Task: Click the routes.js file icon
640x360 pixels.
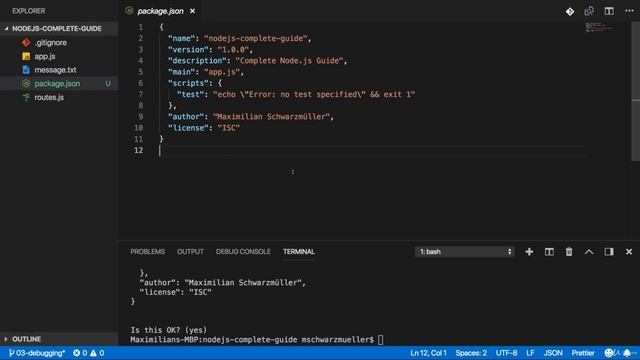Action: pos(26,97)
